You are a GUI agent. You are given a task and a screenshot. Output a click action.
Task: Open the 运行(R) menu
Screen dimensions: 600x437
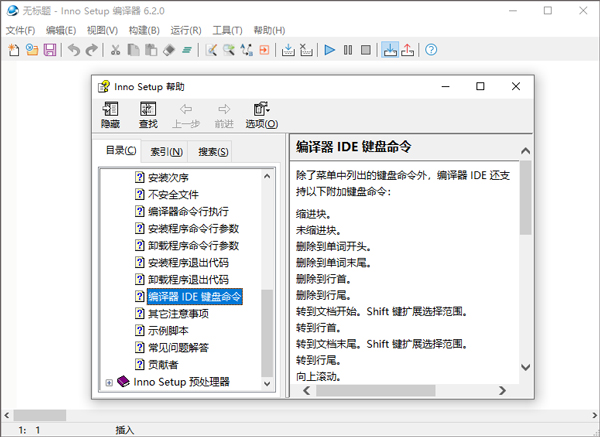(x=186, y=30)
